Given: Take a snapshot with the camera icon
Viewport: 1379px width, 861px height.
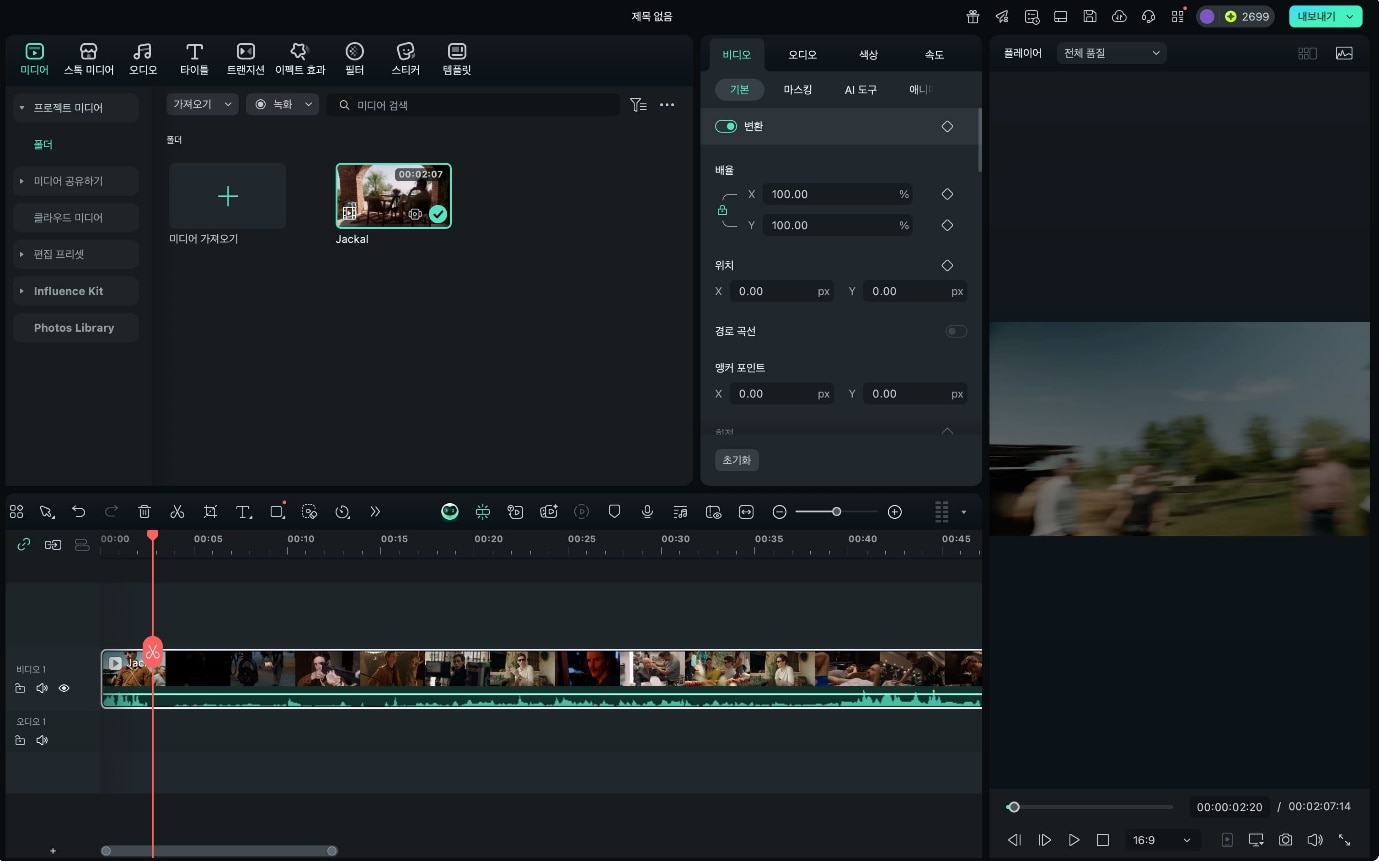Looking at the screenshot, I should click(1286, 840).
